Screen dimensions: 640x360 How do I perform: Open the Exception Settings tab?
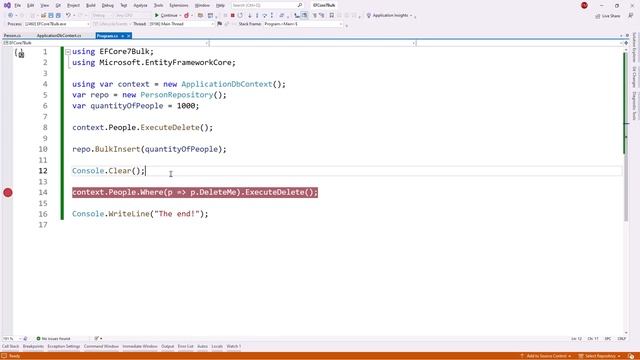[64, 347]
